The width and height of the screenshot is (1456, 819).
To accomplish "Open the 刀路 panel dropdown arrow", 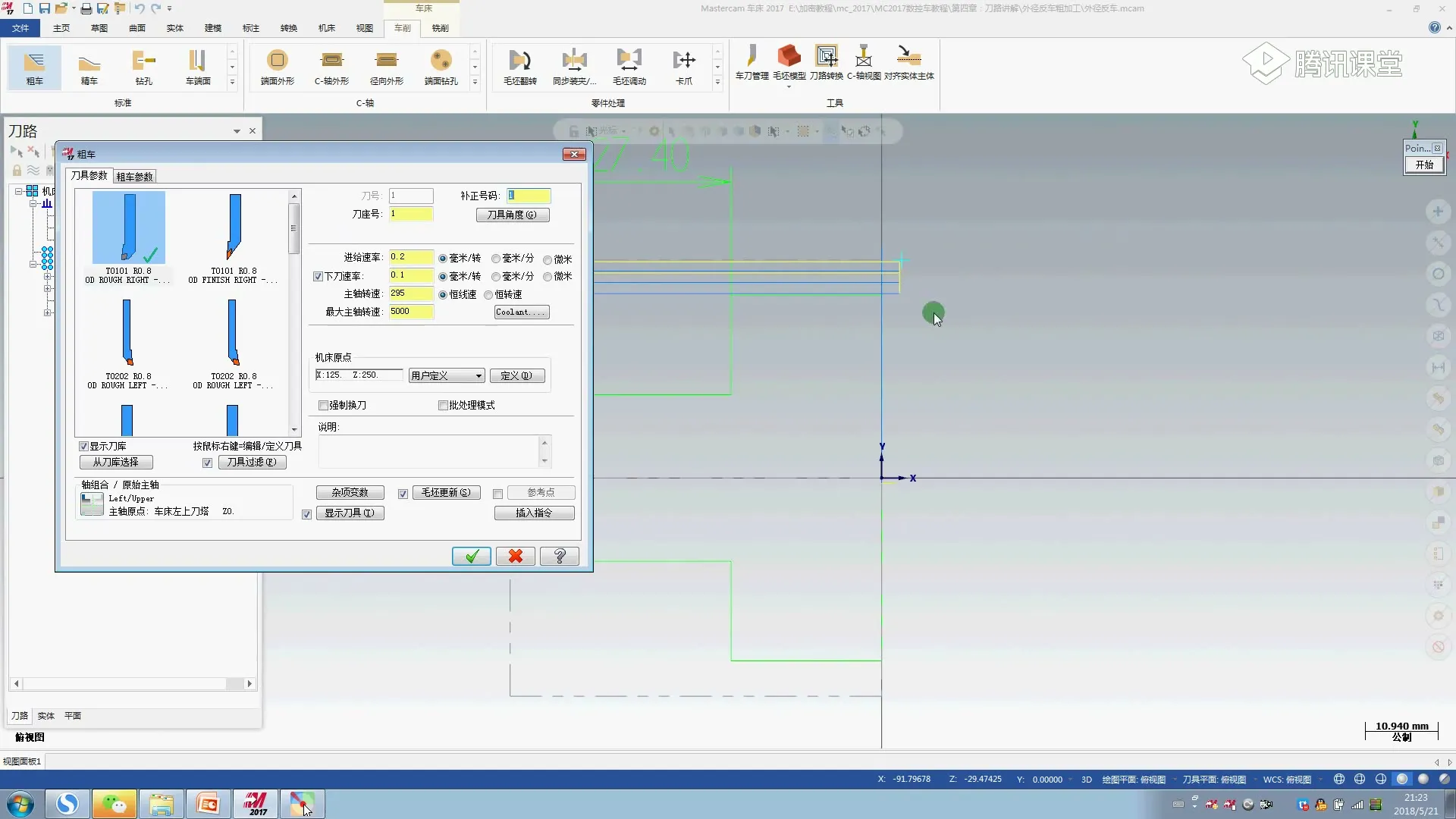I will 237,131.
